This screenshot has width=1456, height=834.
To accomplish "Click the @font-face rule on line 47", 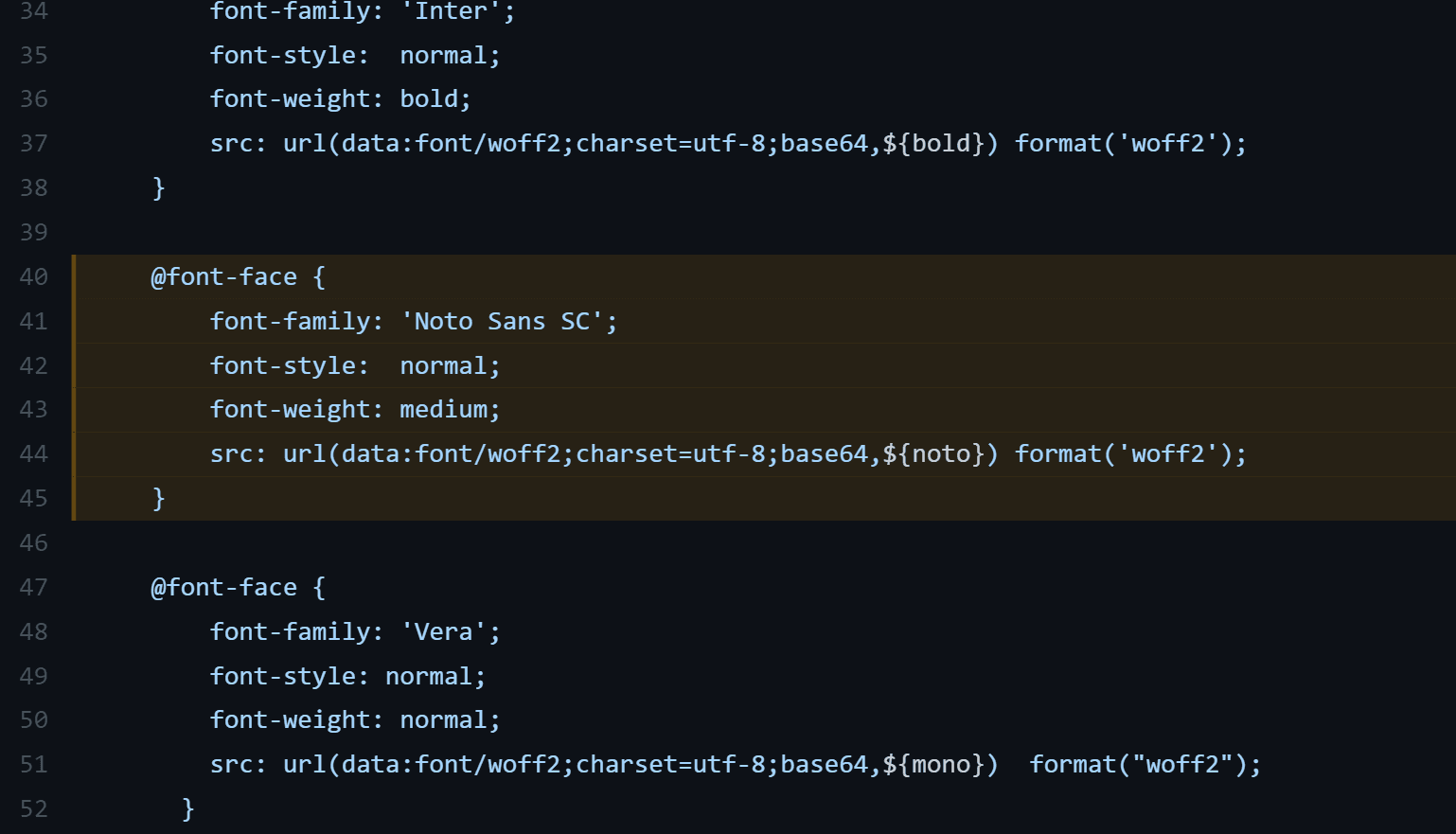I will click(223, 587).
